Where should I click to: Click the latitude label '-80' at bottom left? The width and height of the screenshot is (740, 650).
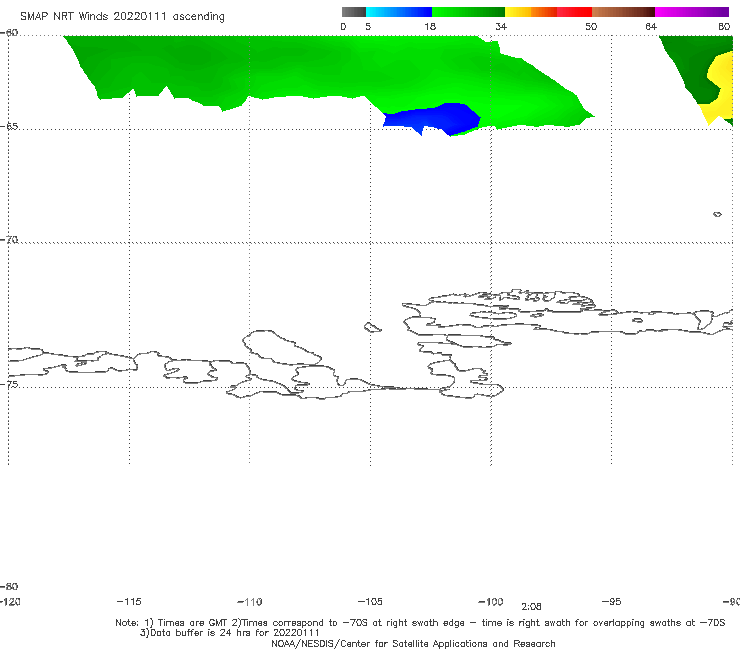click(9, 587)
